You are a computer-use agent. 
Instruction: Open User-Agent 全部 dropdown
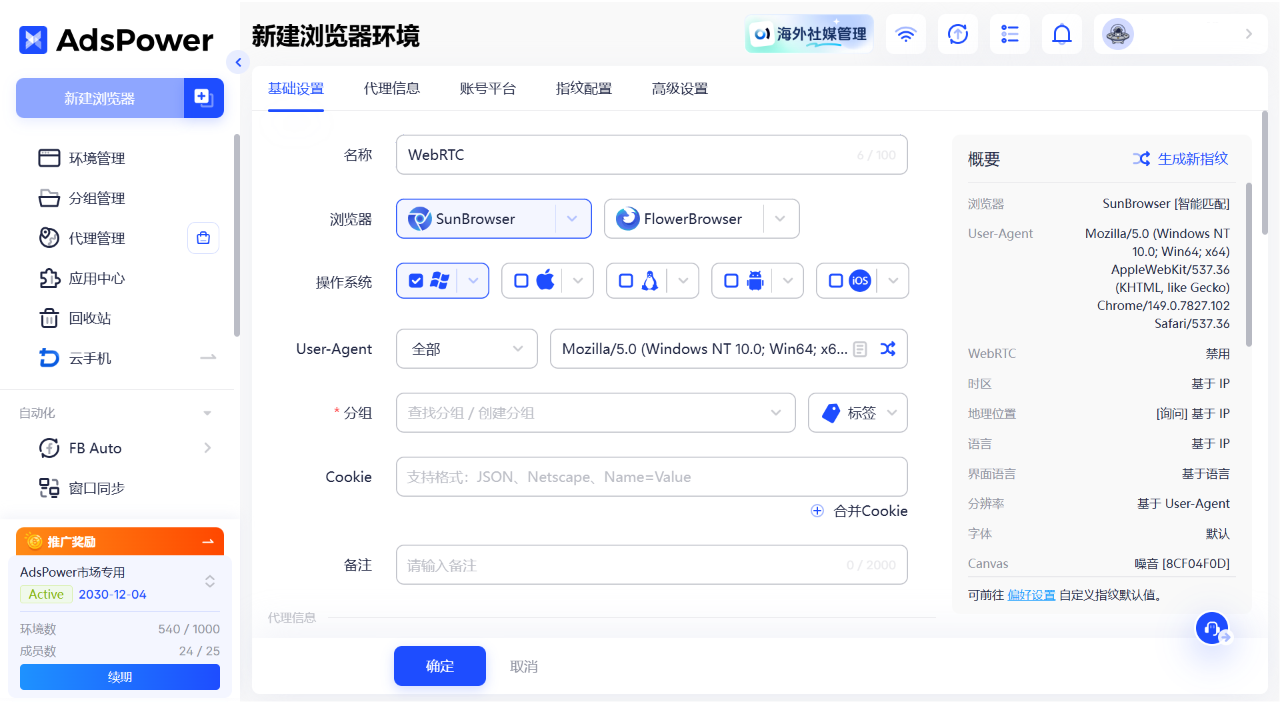467,349
